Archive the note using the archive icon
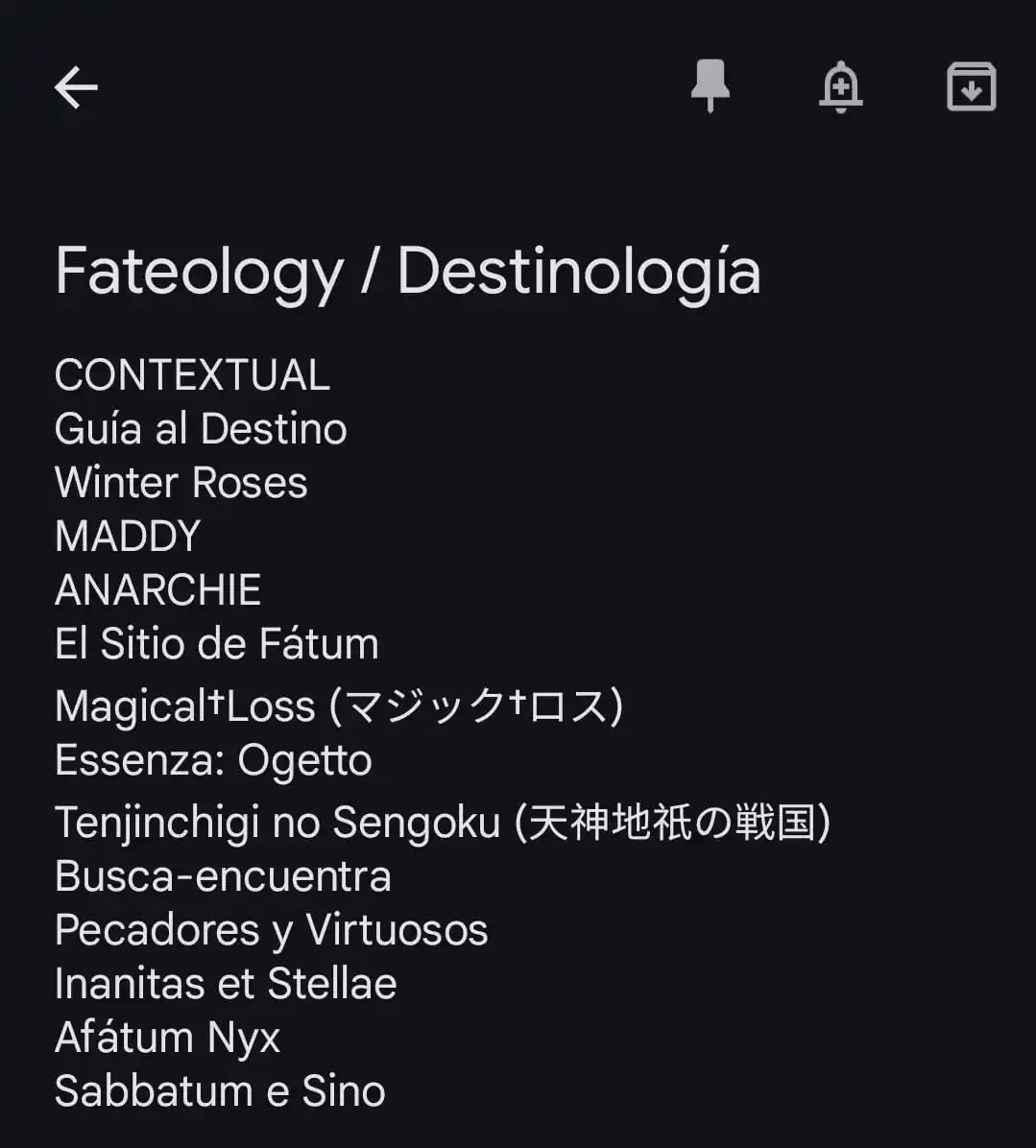 click(972, 86)
